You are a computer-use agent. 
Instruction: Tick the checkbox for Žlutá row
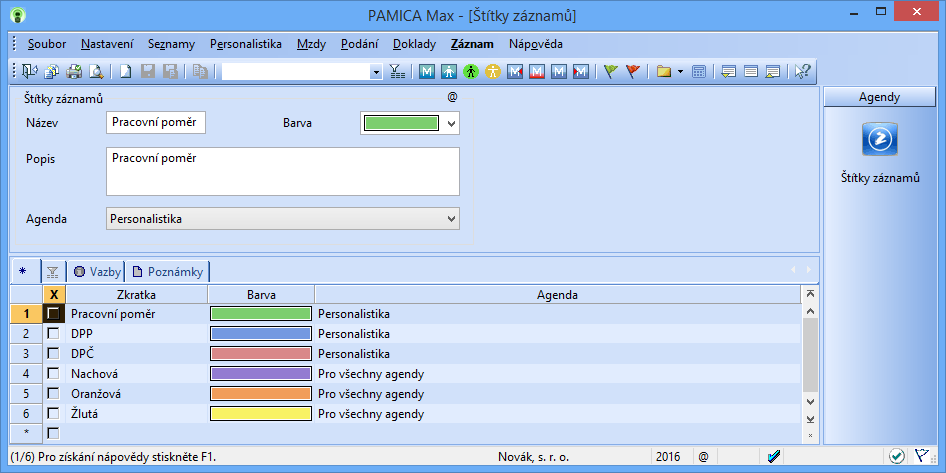[x=54, y=413]
